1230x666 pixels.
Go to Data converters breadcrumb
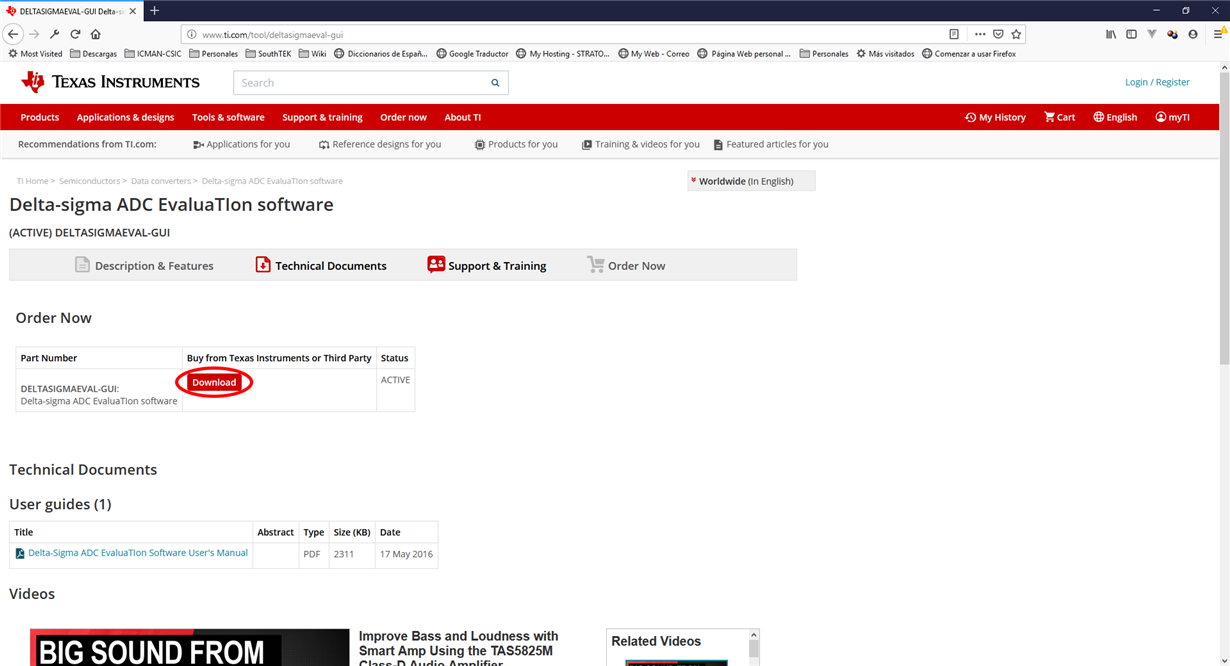click(x=161, y=181)
